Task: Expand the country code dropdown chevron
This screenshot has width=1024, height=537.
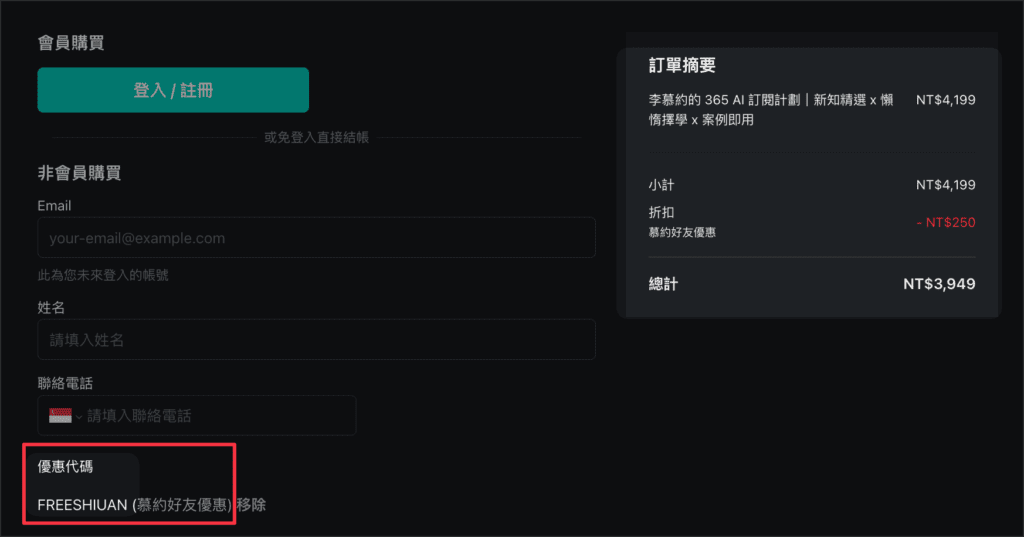Action: (x=79, y=416)
